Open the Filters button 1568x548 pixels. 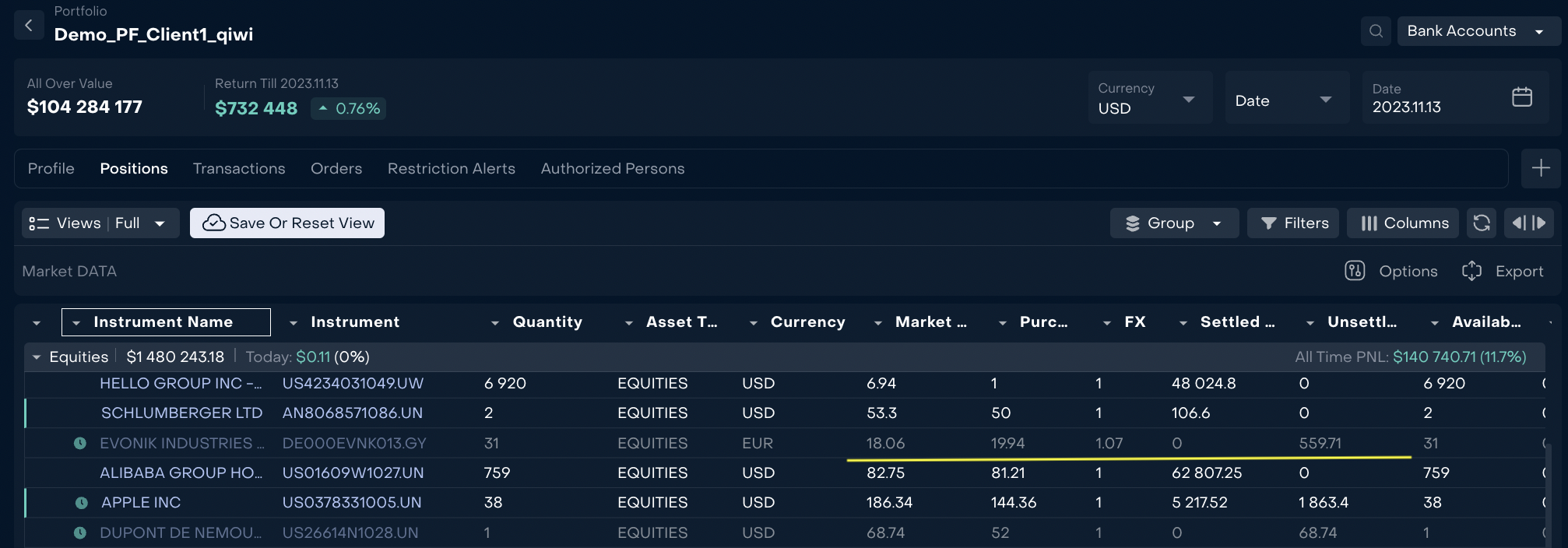coord(1293,223)
